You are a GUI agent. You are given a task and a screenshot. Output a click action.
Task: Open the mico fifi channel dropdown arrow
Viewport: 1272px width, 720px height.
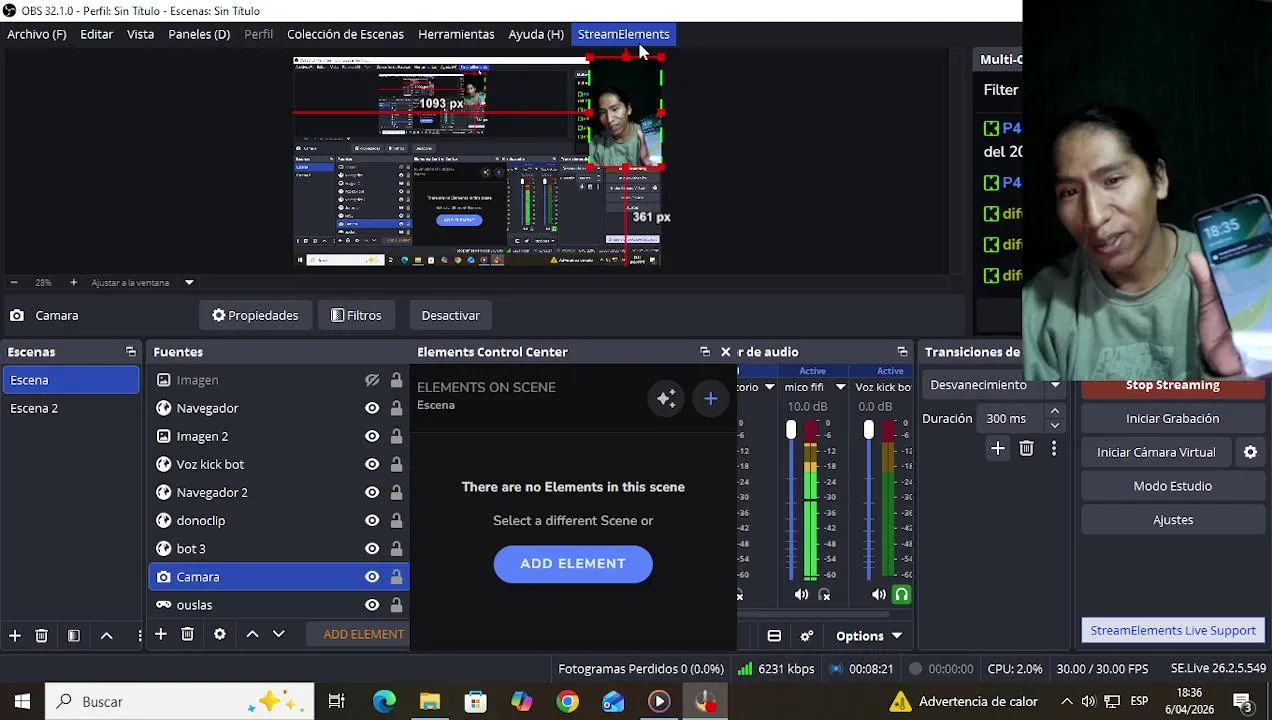[840, 387]
